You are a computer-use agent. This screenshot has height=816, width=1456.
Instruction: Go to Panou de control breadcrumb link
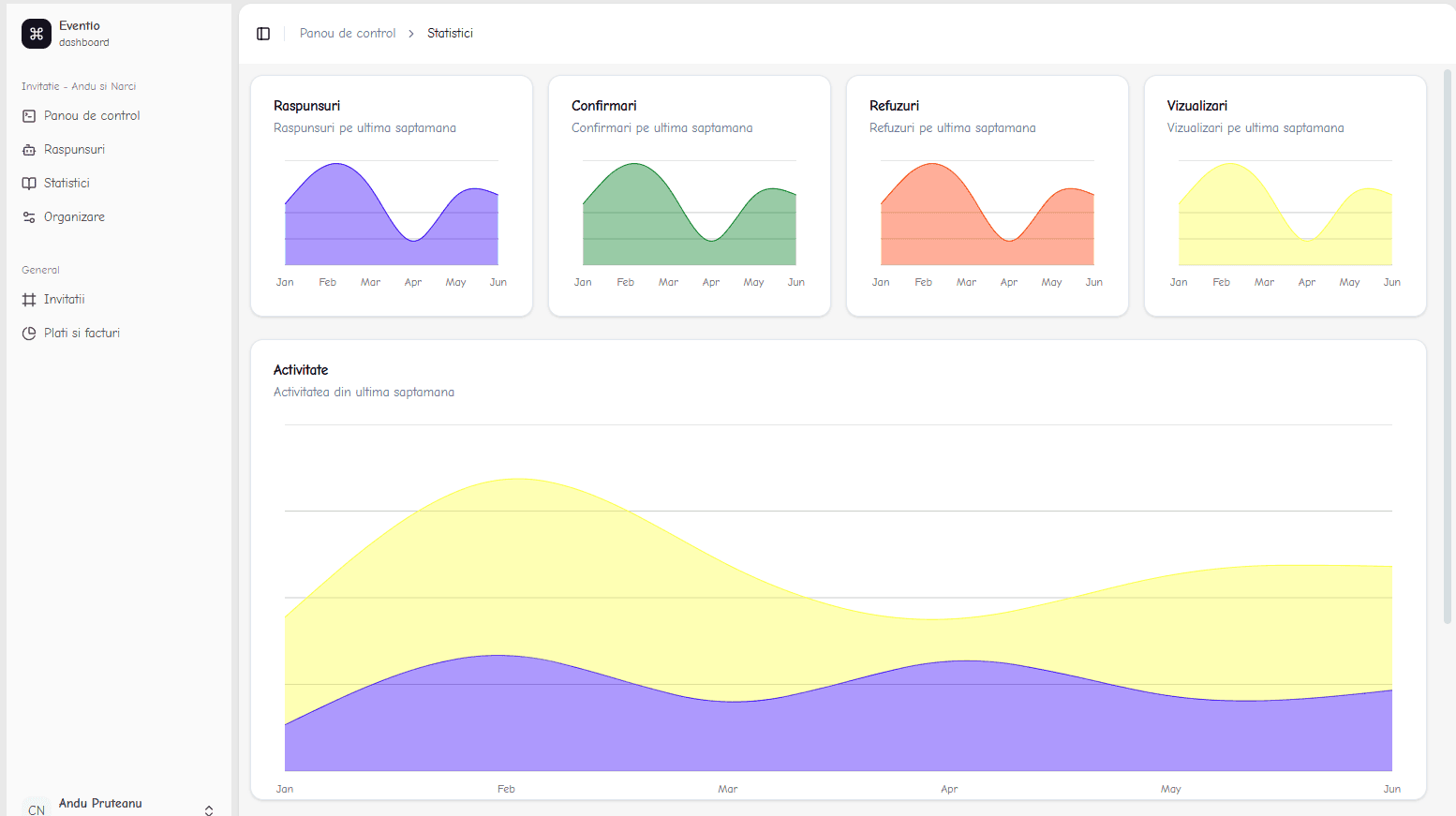click(x=348, y=34)
